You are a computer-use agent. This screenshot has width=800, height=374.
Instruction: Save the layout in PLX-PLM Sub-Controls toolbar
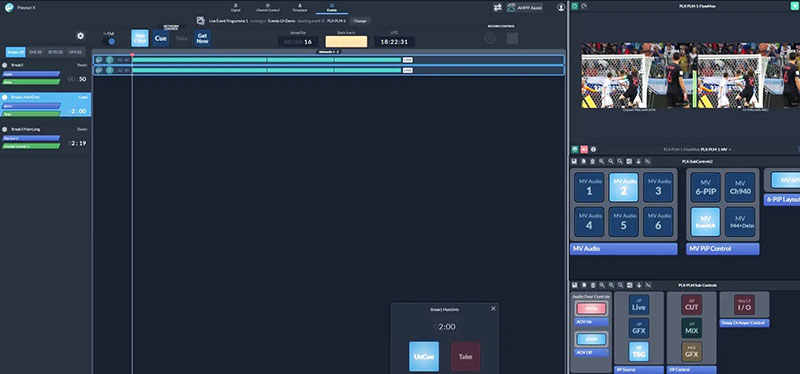pyautogui.click(x=574, y=285)
